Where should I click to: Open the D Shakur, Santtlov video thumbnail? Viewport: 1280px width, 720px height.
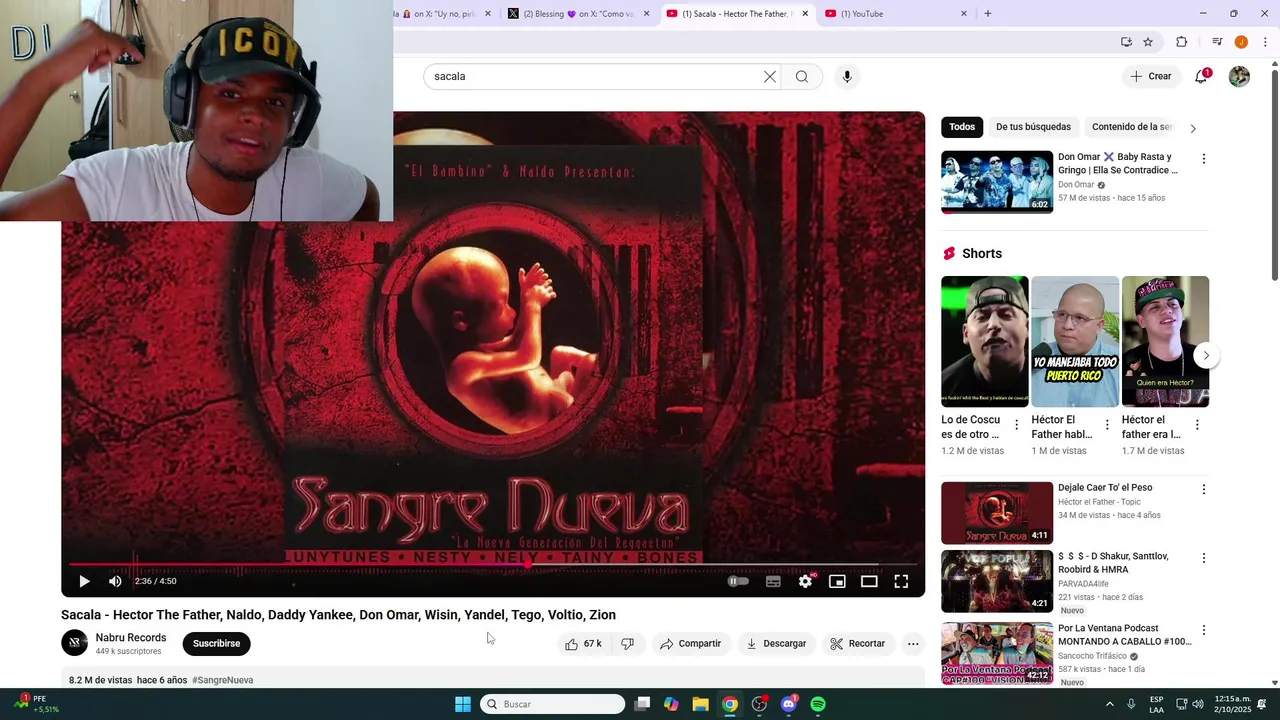(x=997, y=581)
